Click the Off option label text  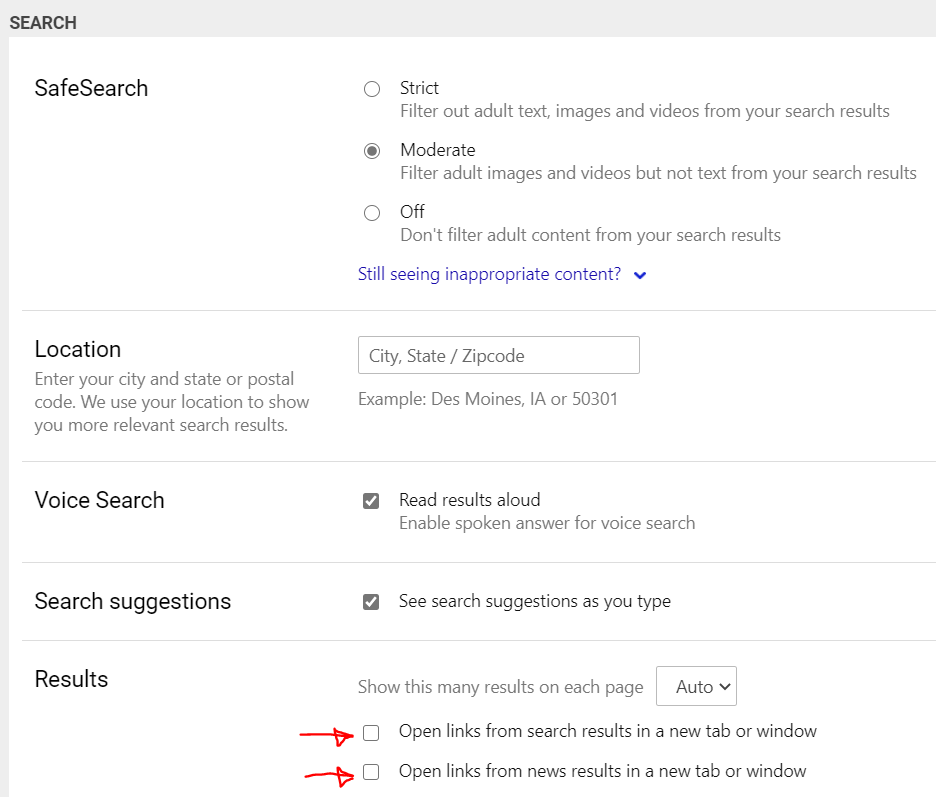pyautogui.click(x=412, y=211)
